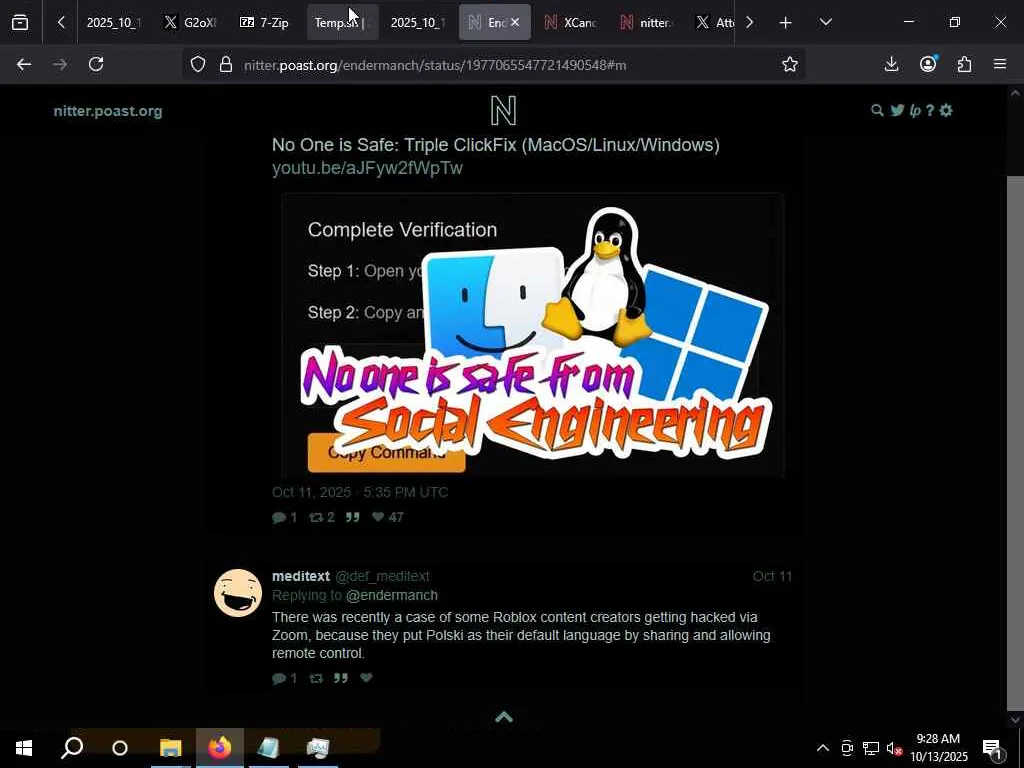This screenshot has width=1024, height=768.
Task: Go back to the previous page
Action: click(x=24, y=64)
